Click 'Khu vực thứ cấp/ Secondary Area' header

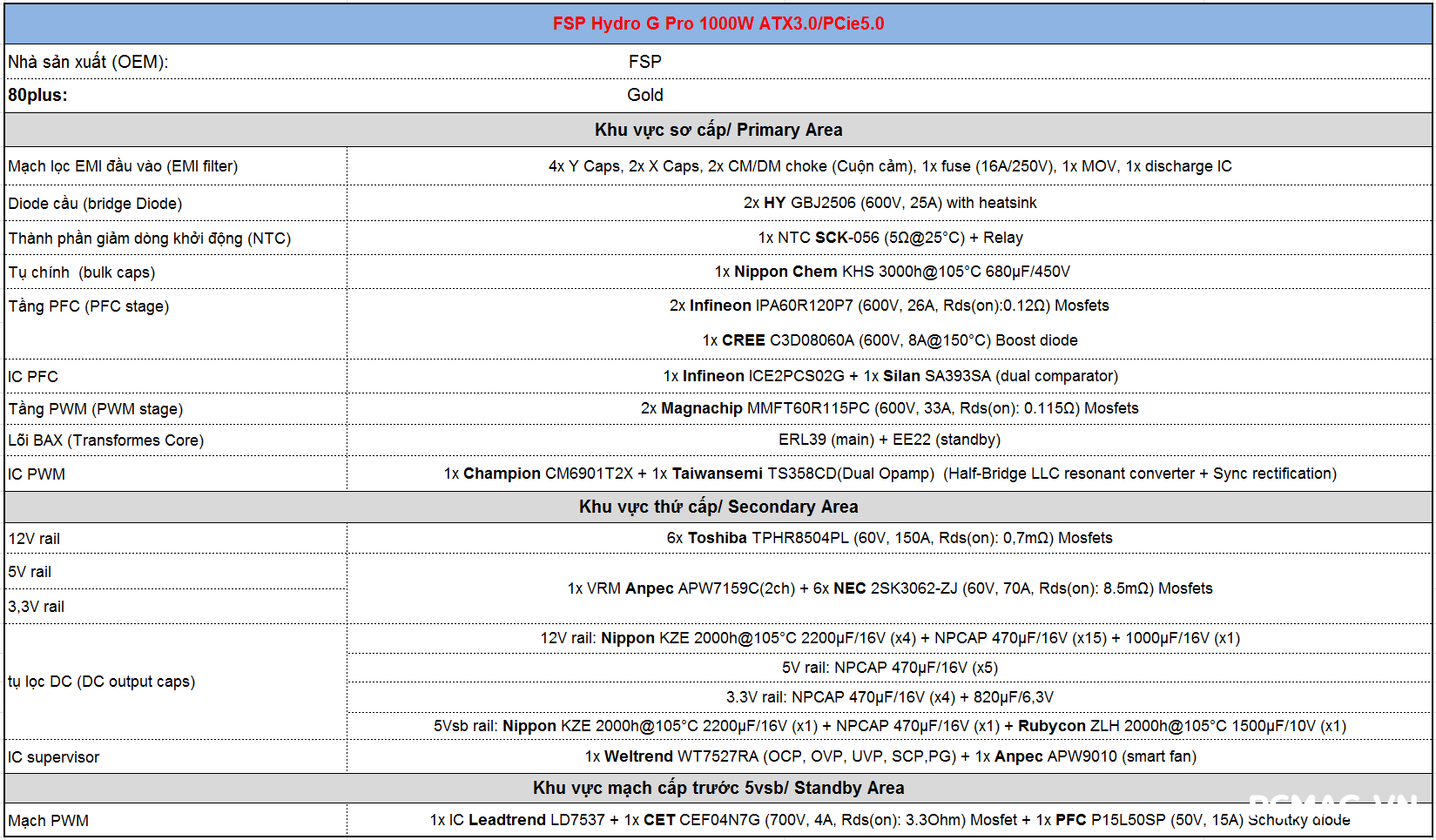[x=718, y=507]
